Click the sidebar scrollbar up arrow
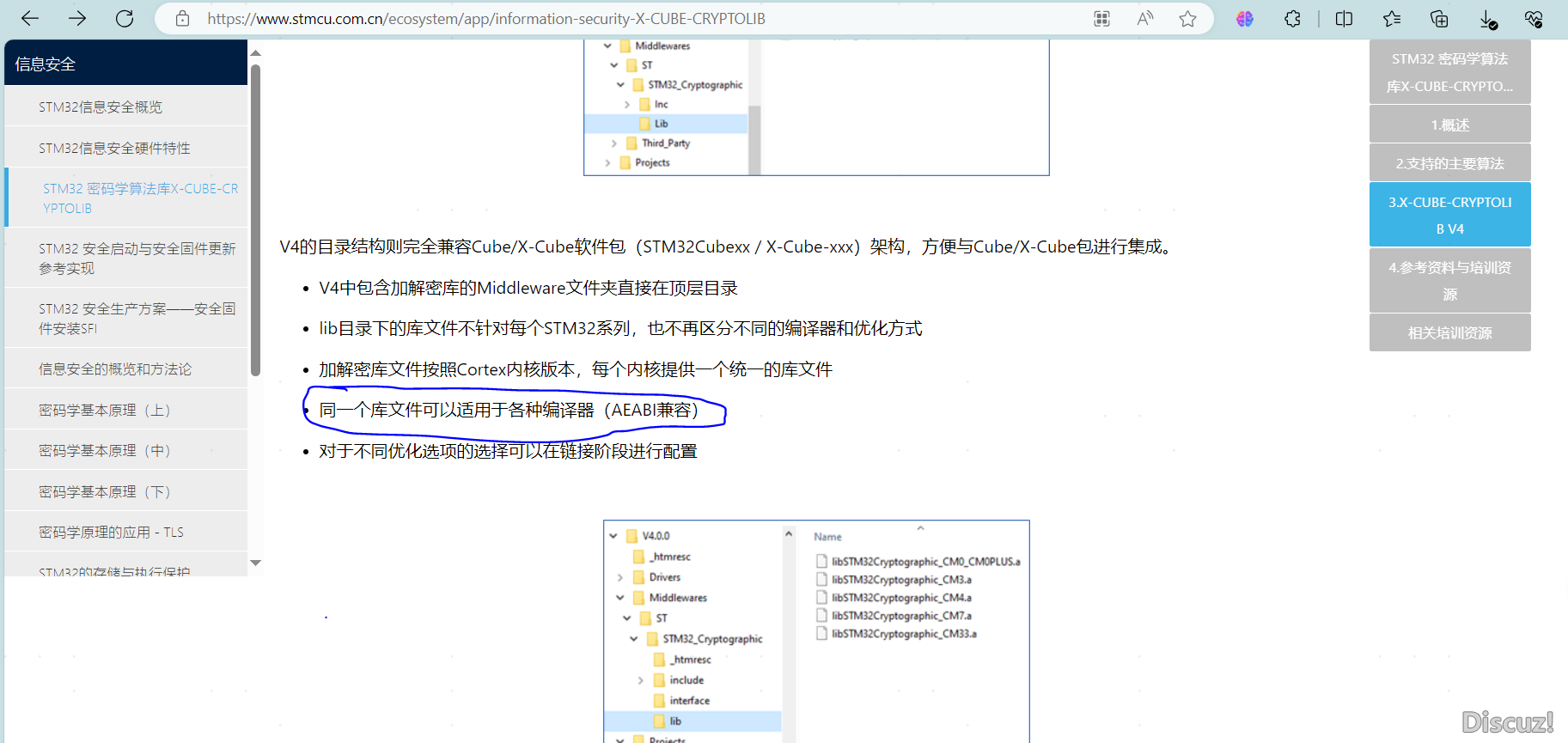 coord(255,53)
